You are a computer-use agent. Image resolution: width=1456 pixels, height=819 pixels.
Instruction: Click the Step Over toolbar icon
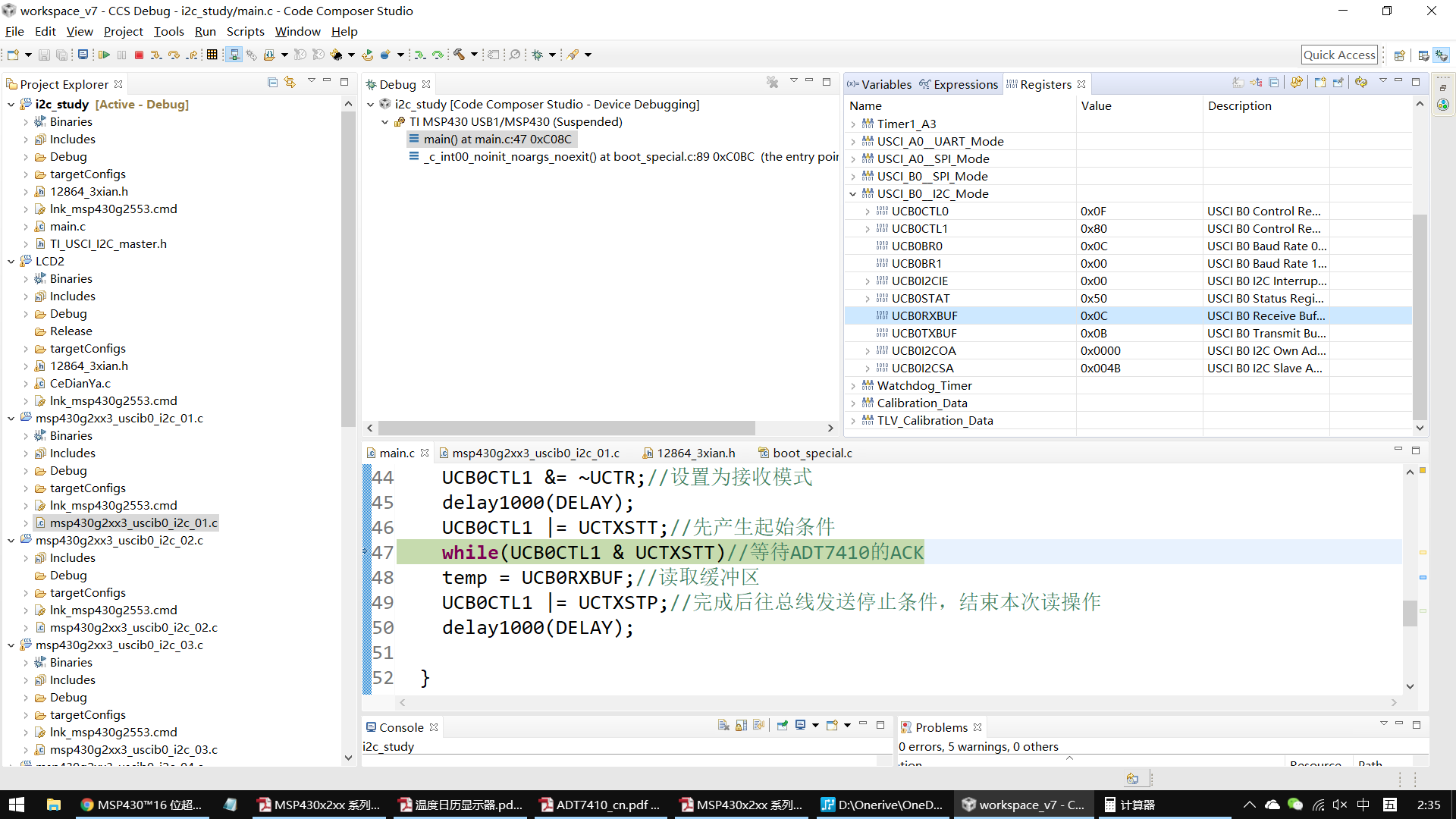point(174,55)
